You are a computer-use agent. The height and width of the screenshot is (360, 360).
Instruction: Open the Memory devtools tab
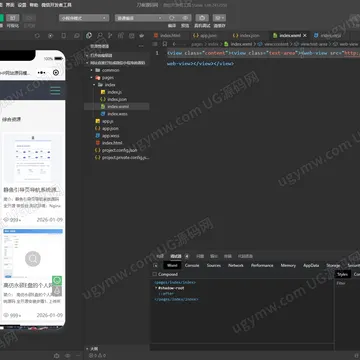[x=288, y=265]
